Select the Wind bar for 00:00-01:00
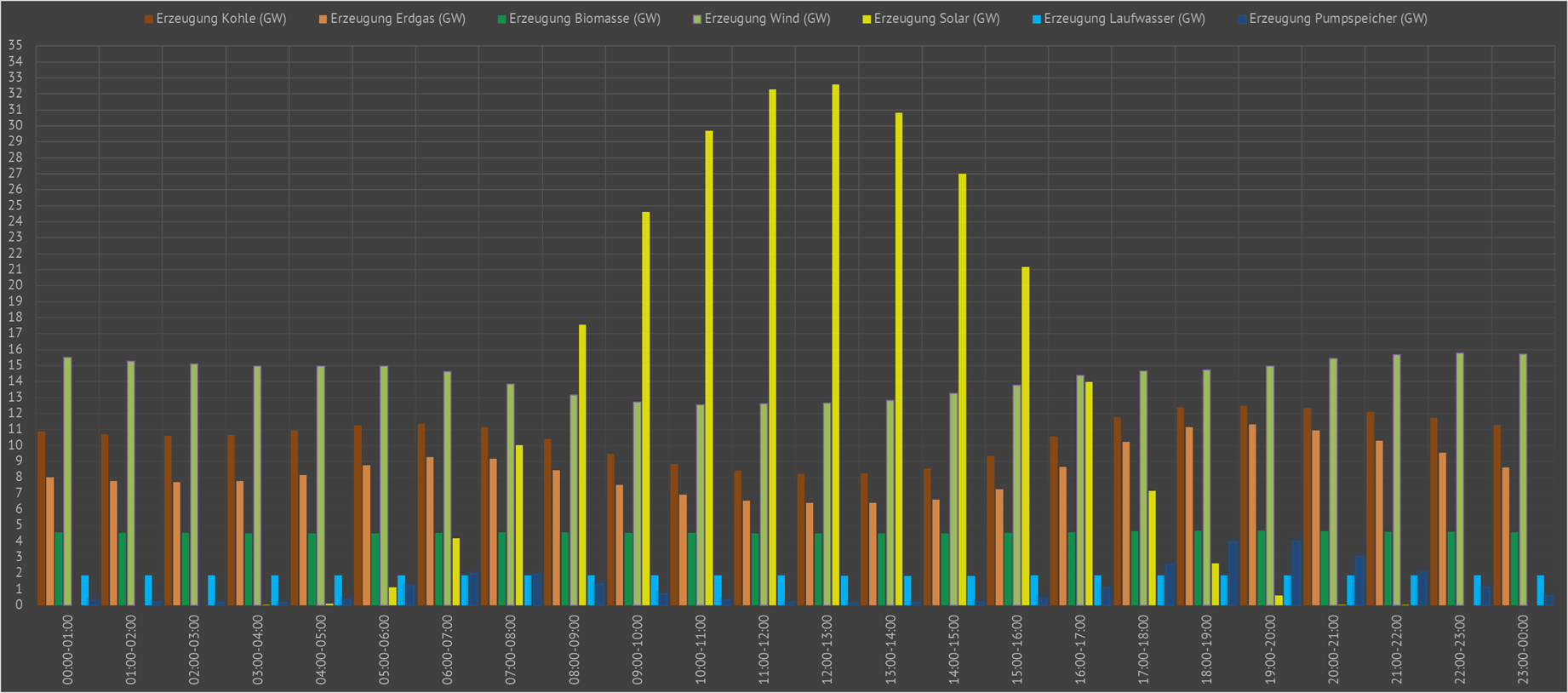The image size is (1568, 693). tap(68, 481)
